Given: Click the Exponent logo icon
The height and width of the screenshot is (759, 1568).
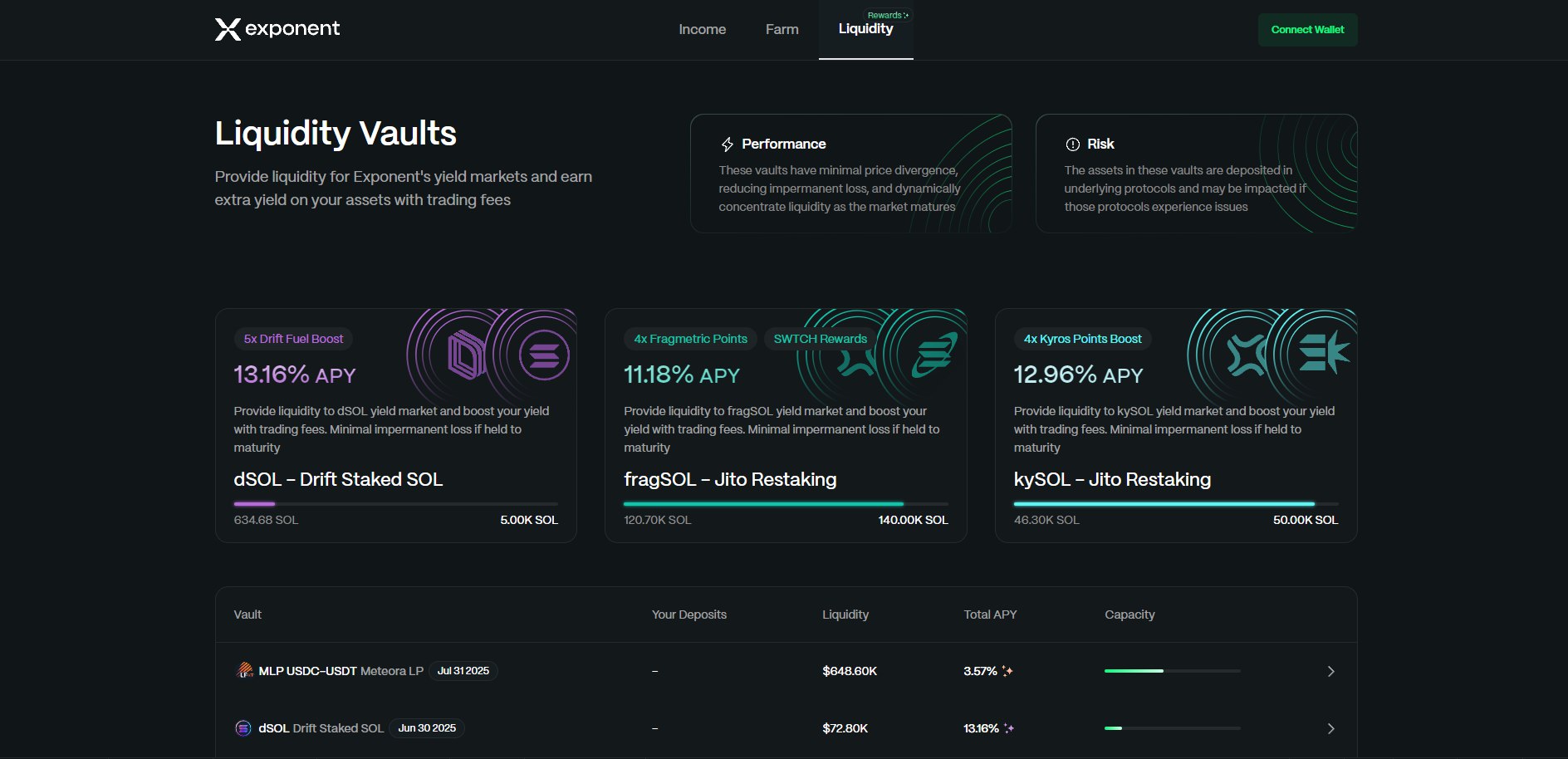Looking at the screenshot, I should point(228,30).
